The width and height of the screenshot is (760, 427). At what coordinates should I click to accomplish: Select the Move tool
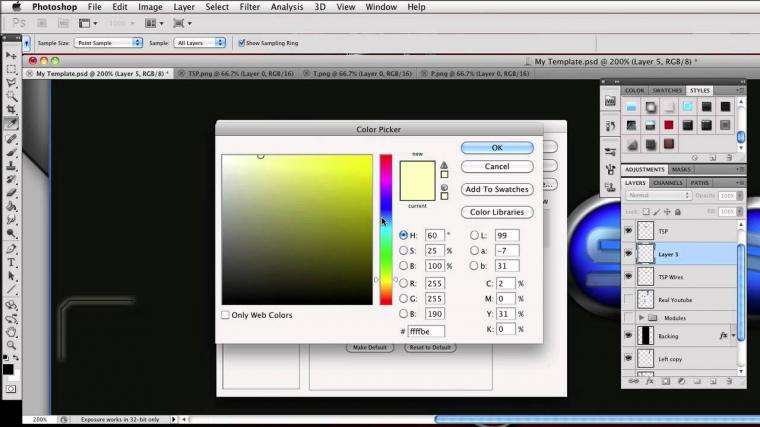(x=11, y=54)
